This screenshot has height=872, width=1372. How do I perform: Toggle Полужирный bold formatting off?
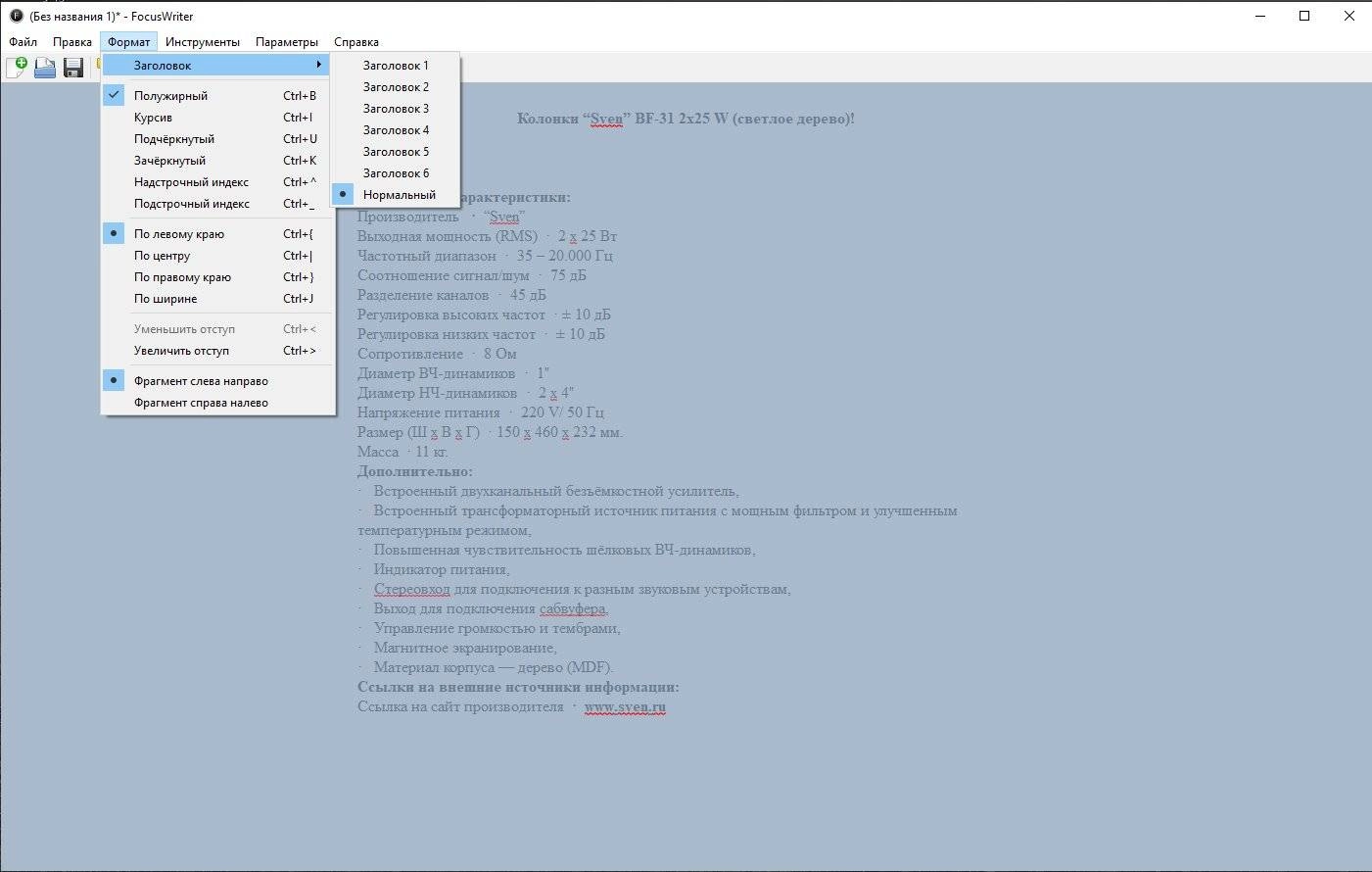[x=218, y=96]
